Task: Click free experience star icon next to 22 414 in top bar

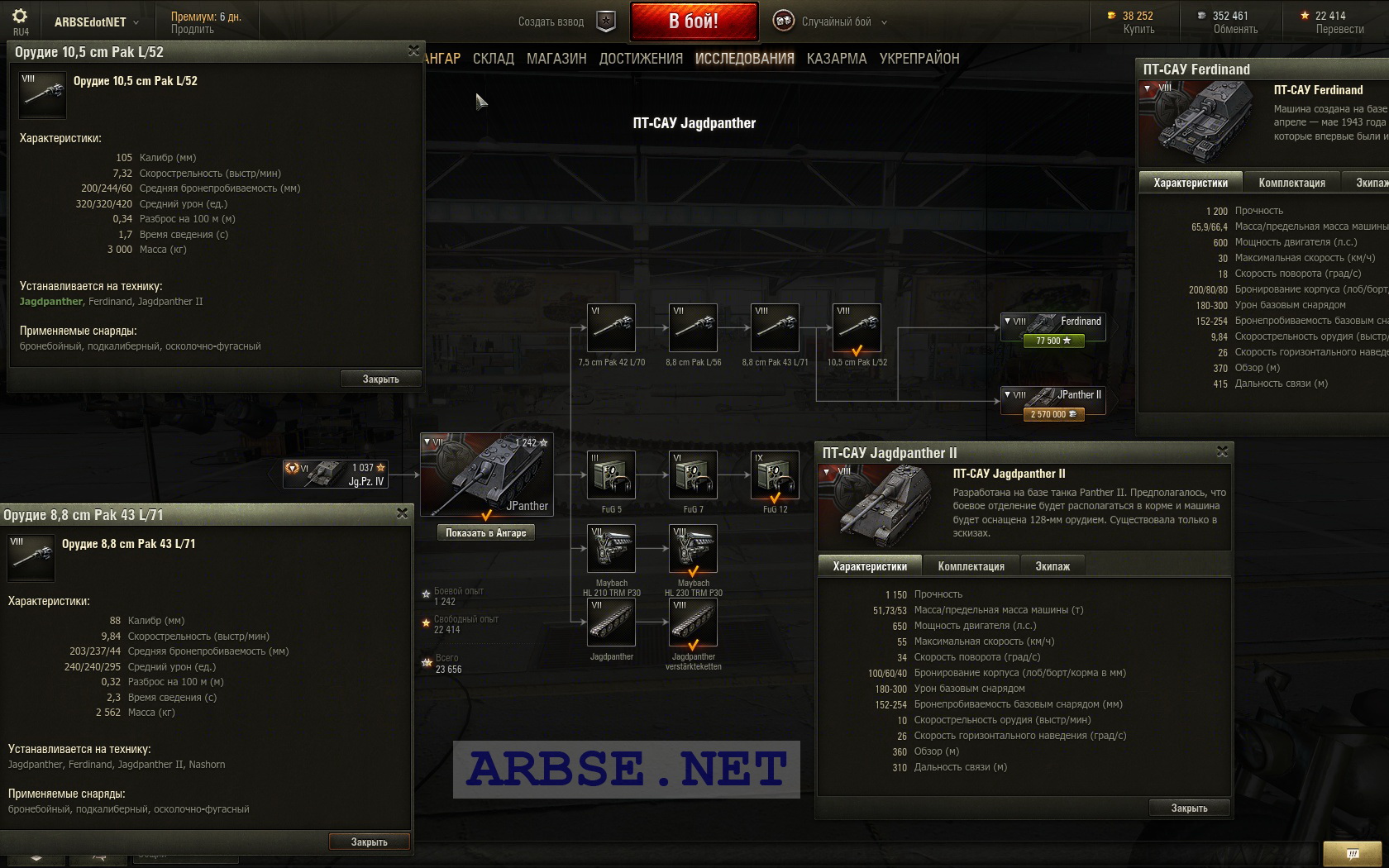Action: 1305,16
